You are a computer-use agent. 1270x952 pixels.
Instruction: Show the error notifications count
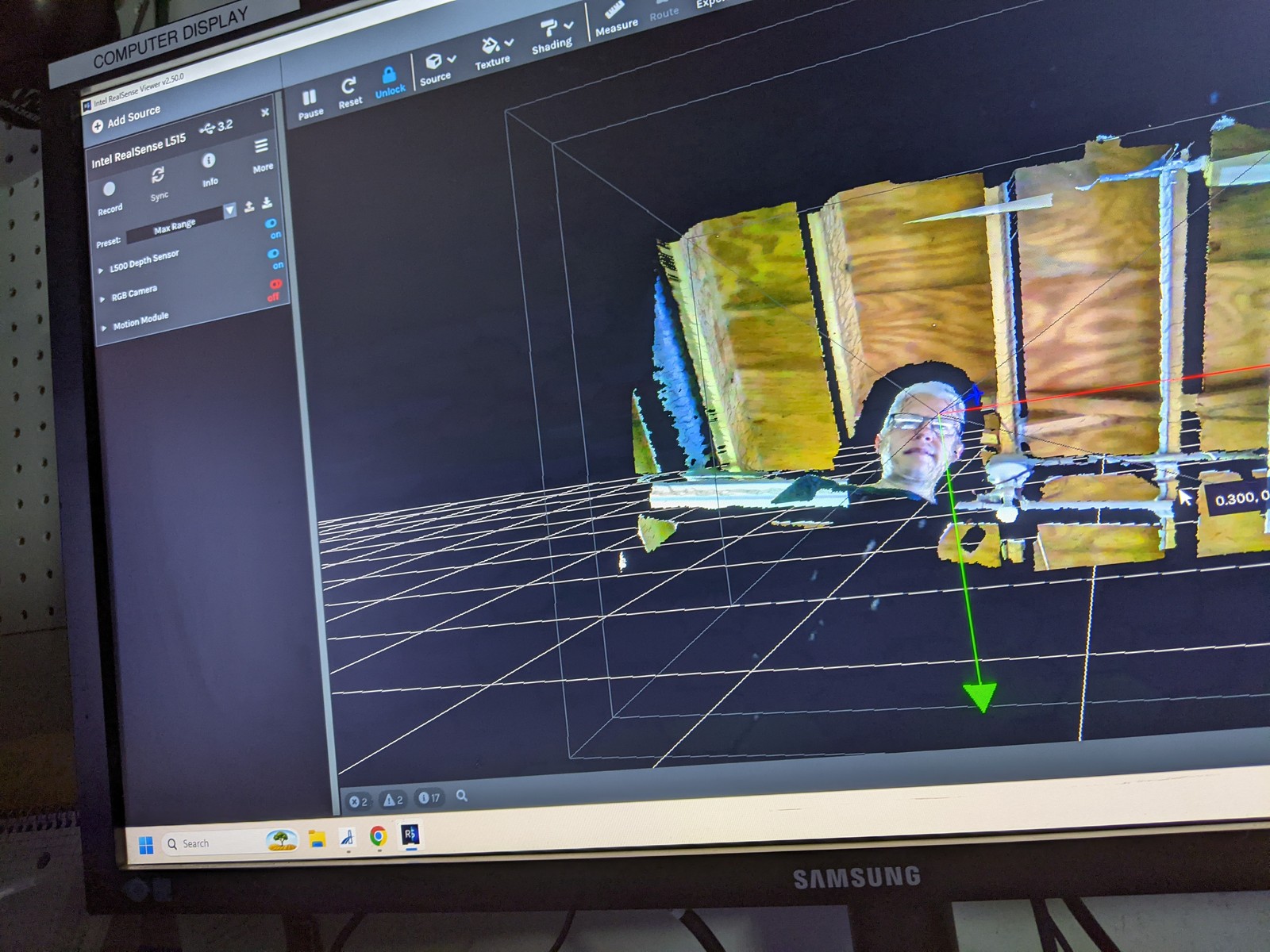(x=359, y=801)
